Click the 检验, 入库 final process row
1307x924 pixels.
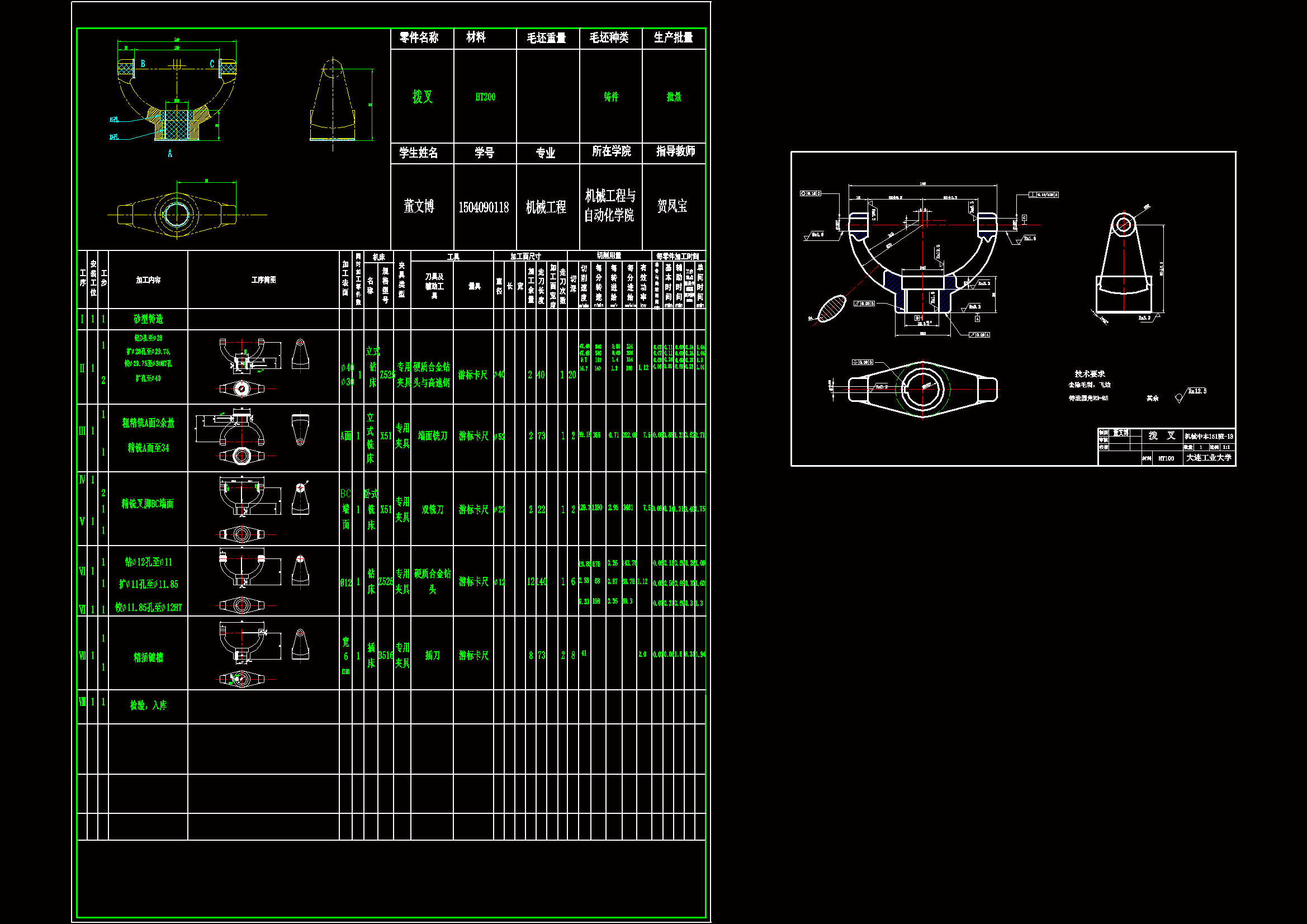[x=148, y=705]
